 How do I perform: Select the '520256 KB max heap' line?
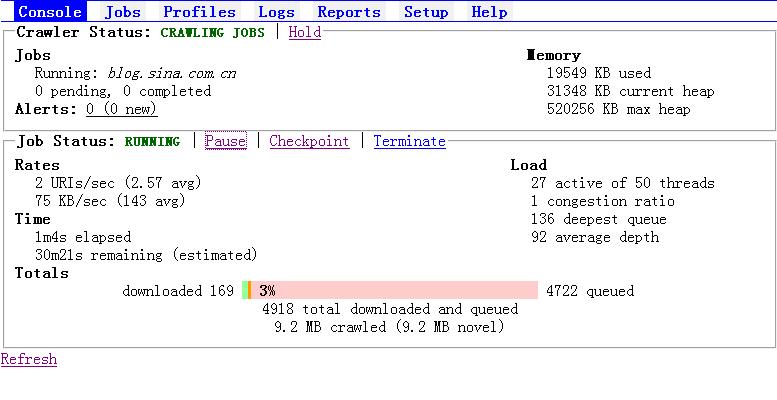(618, 109)
